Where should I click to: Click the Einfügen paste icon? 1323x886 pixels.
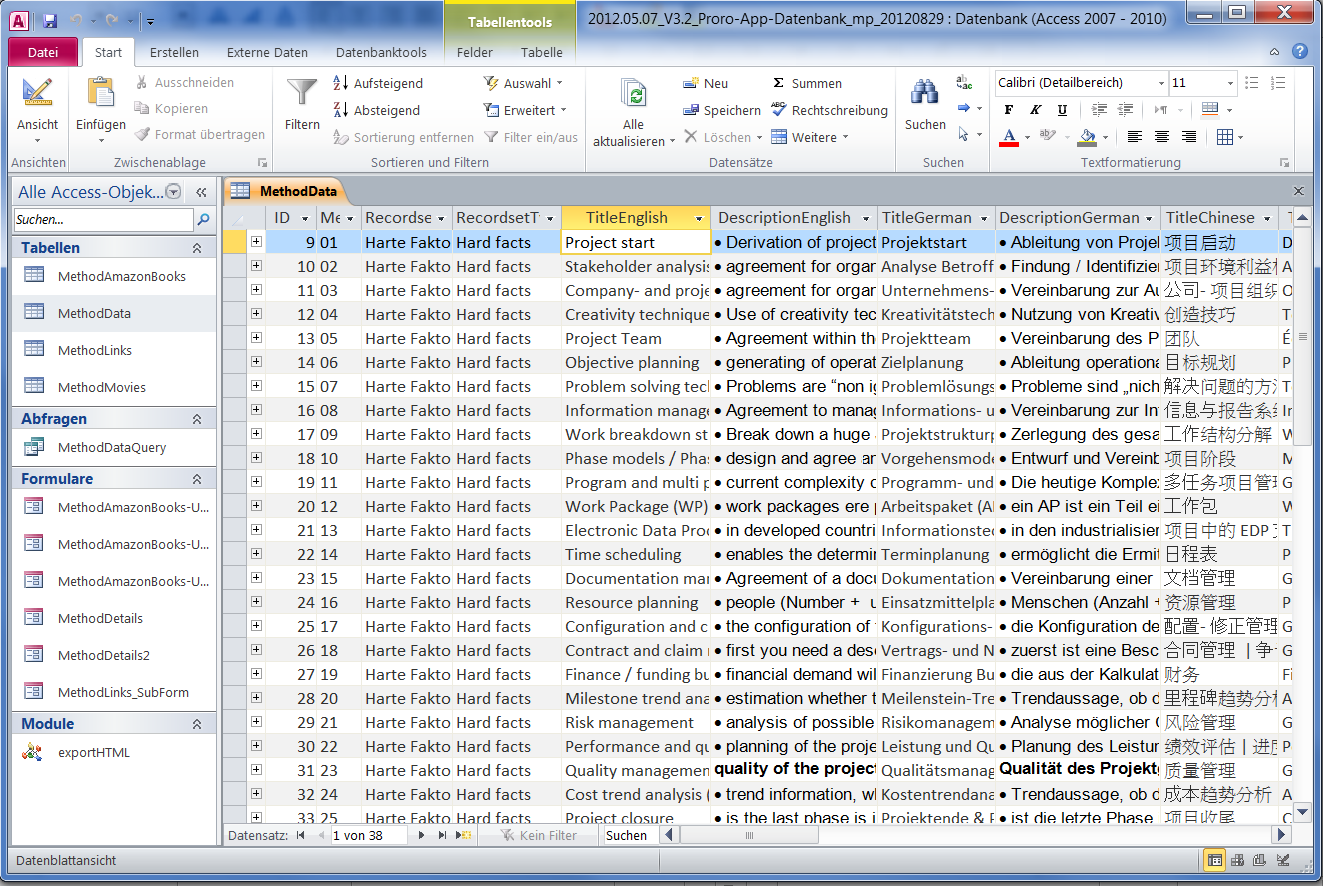point(100,93)
